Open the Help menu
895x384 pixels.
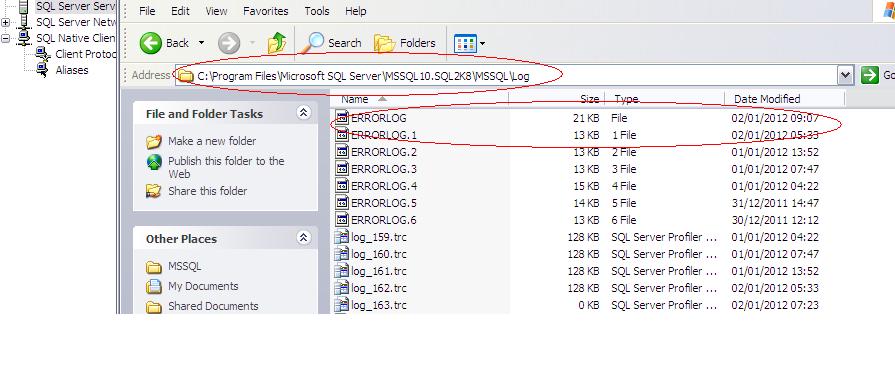(356, 11)
